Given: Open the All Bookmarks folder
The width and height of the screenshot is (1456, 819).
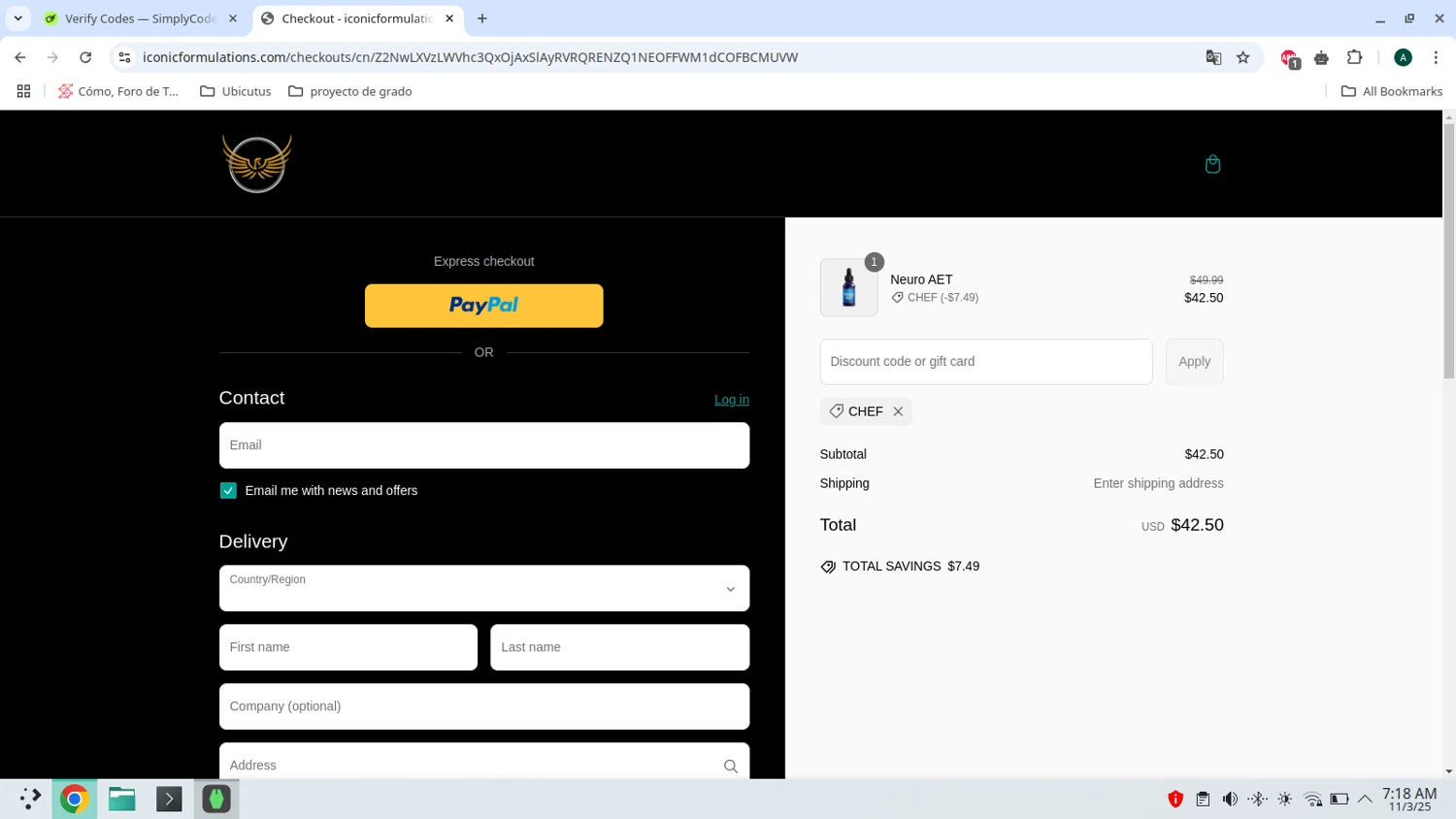Looking at the screenshot, I should tap(1391, 91).
